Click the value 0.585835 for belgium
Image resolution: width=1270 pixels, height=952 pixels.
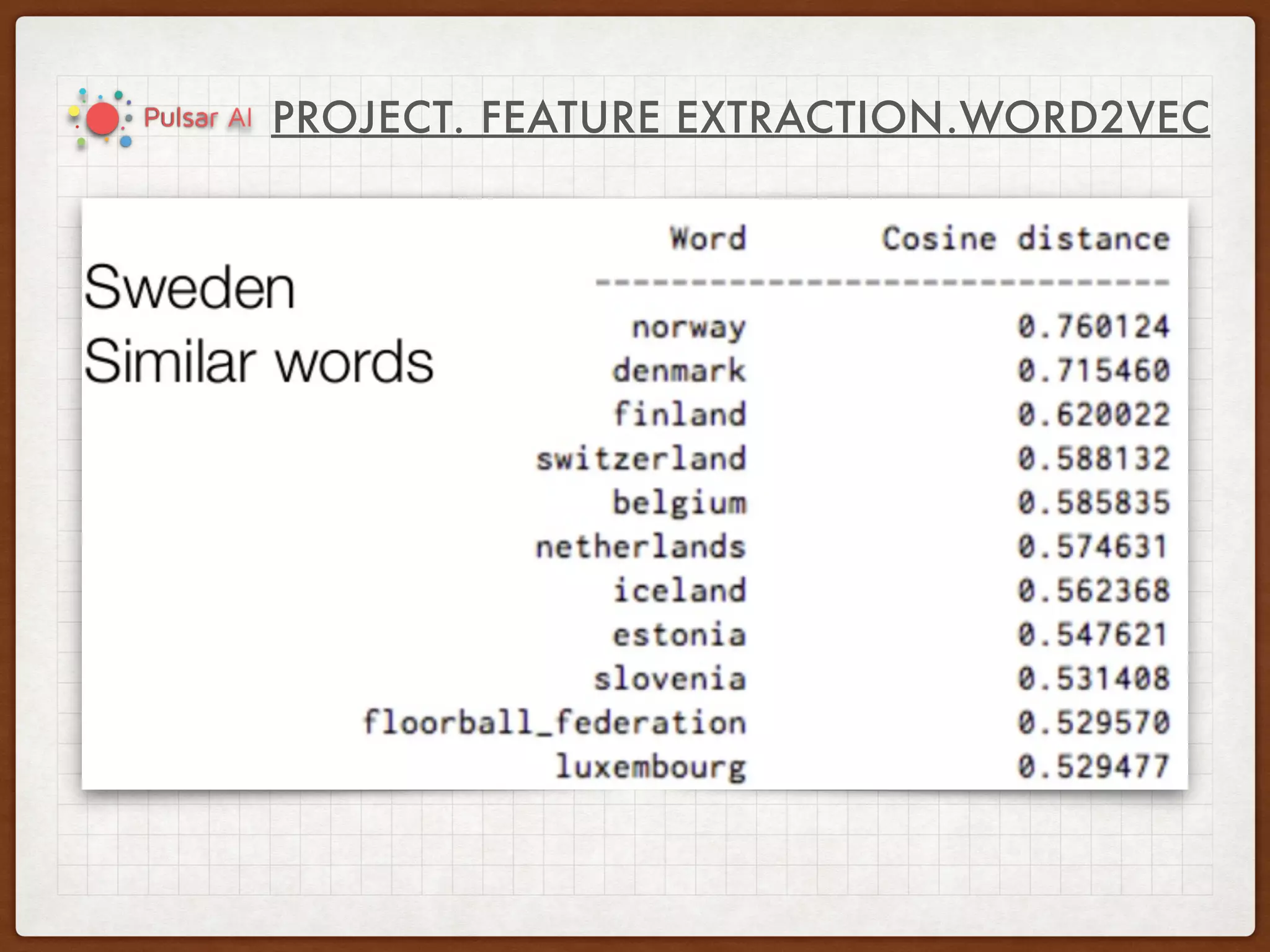[1094, 503]
